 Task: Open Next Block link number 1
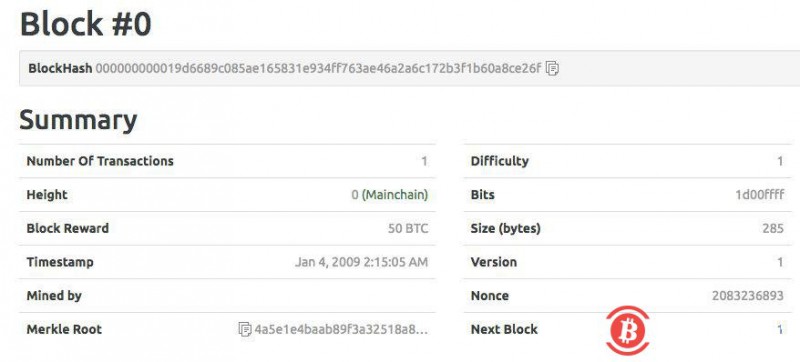click(780, 329)
